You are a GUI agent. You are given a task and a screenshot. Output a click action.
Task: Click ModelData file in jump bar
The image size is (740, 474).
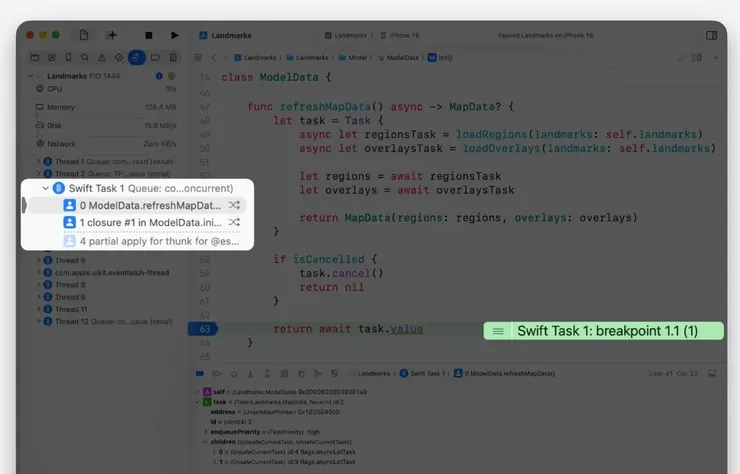pos(398,58)
